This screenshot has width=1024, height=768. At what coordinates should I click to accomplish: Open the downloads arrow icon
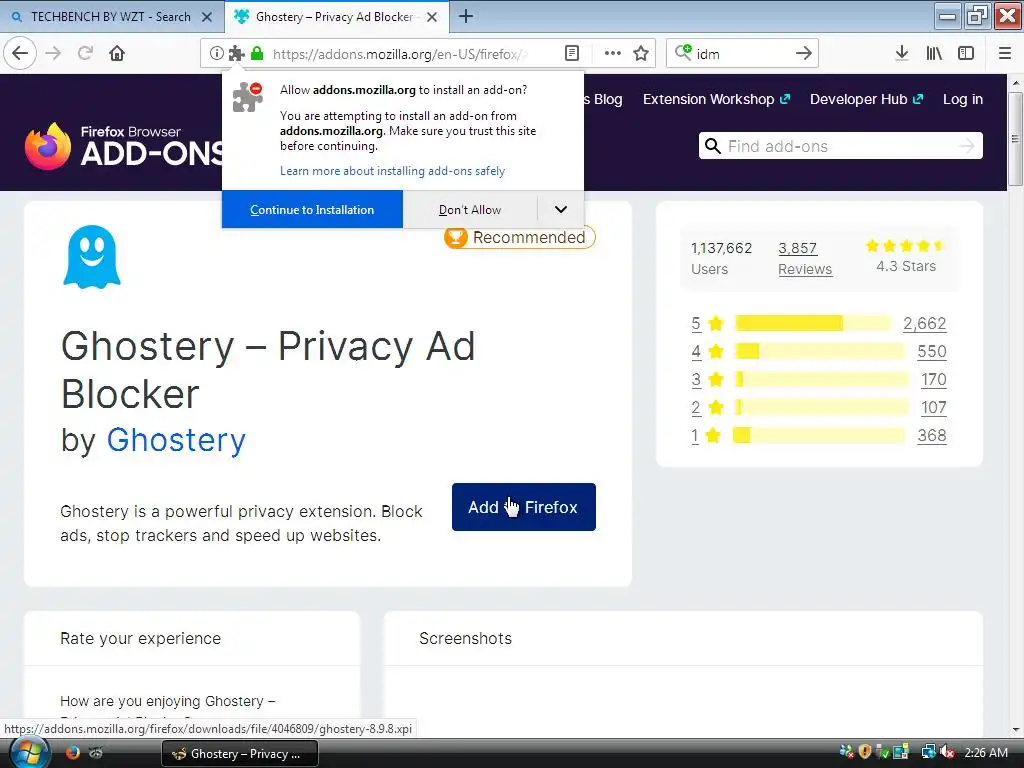902,54
